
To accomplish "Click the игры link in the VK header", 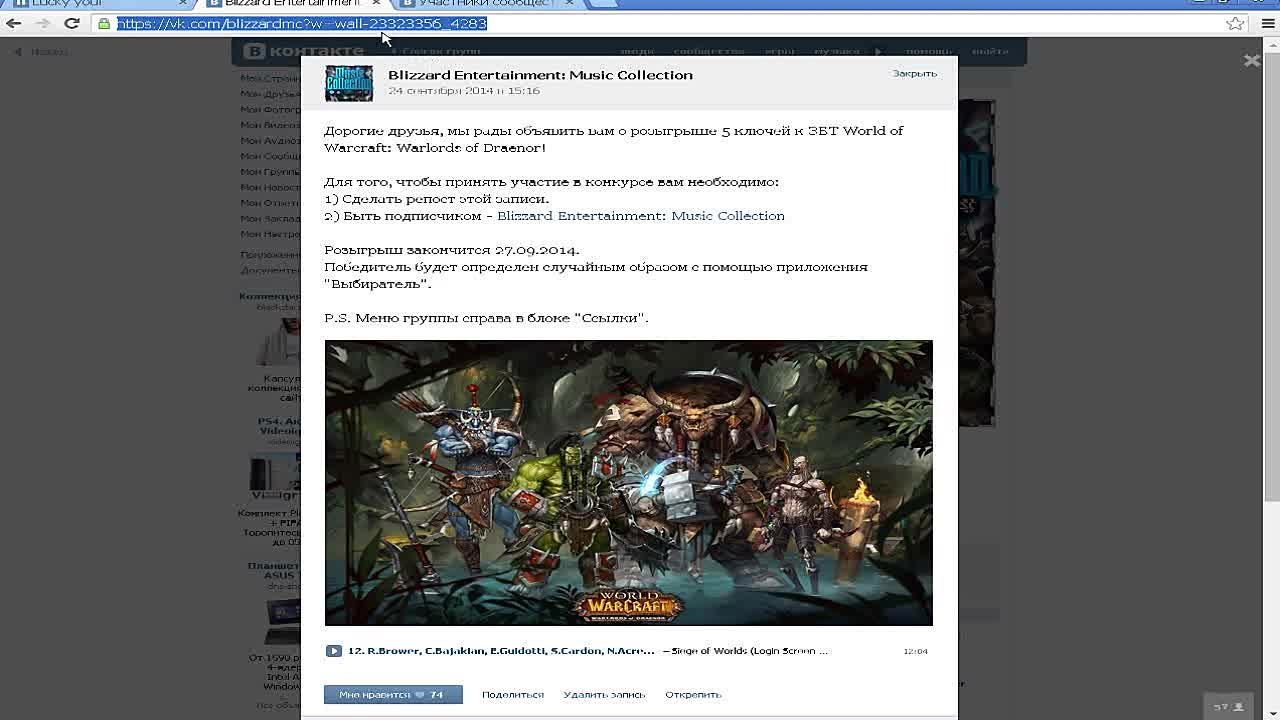I will [x=780, y=51].
